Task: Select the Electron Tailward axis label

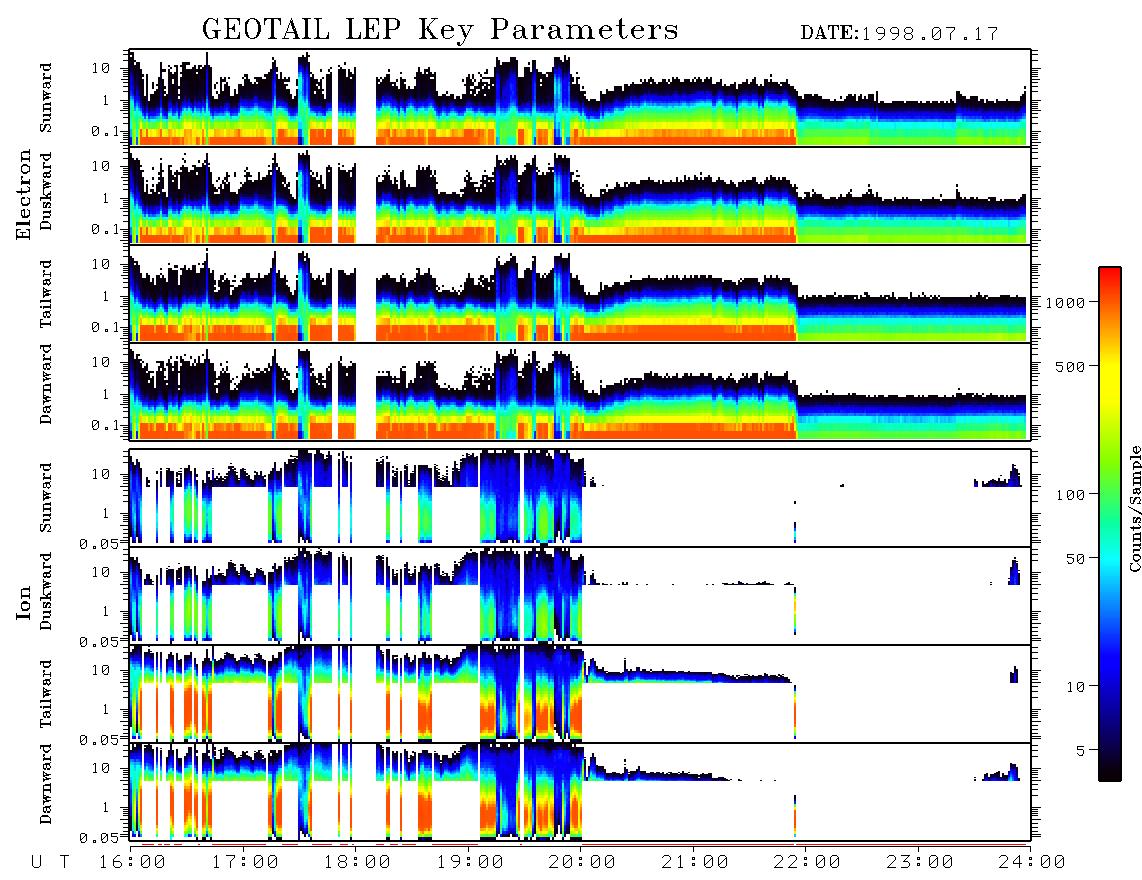Action: click(x=46, y=293)
